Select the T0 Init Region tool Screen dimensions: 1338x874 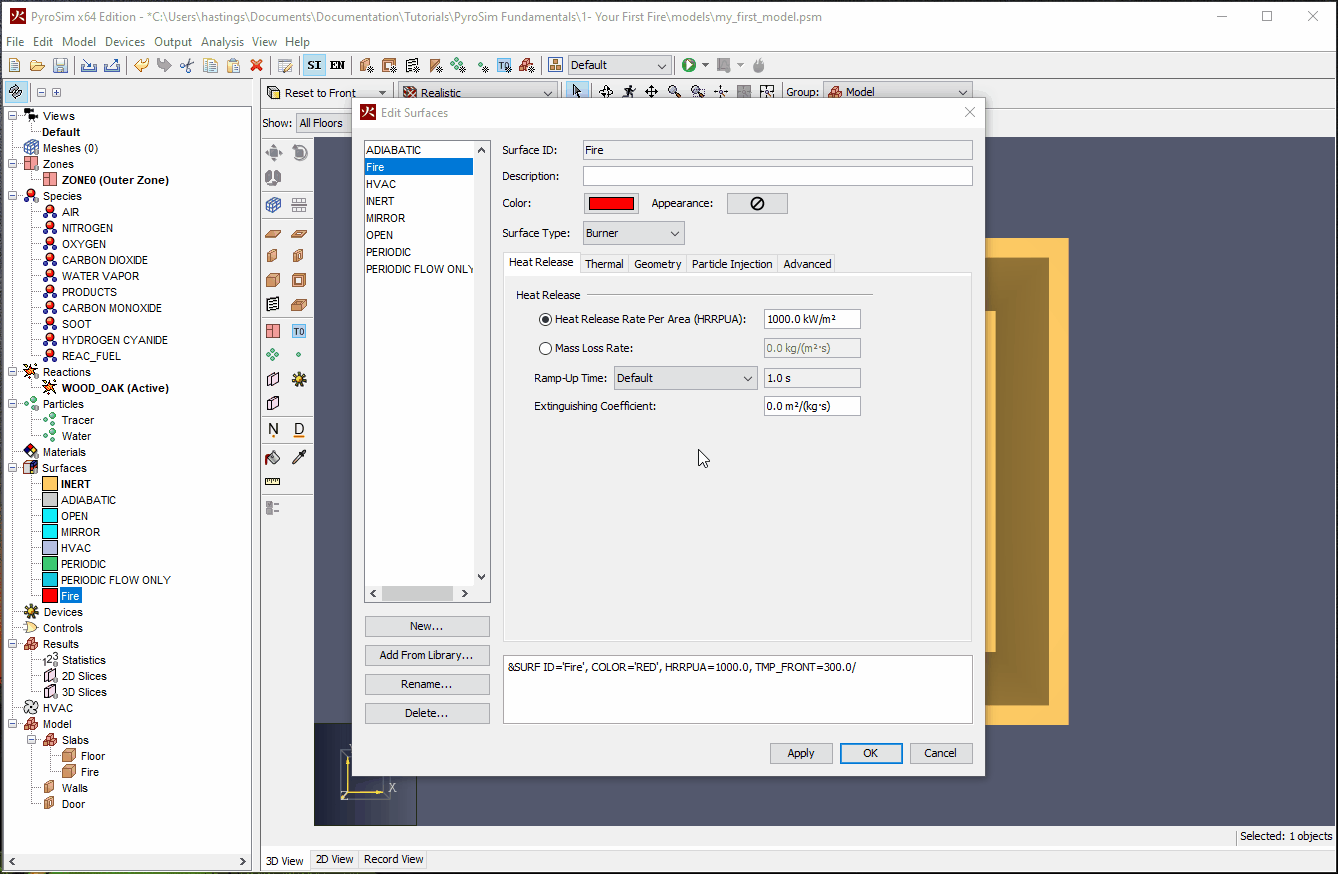298,331
